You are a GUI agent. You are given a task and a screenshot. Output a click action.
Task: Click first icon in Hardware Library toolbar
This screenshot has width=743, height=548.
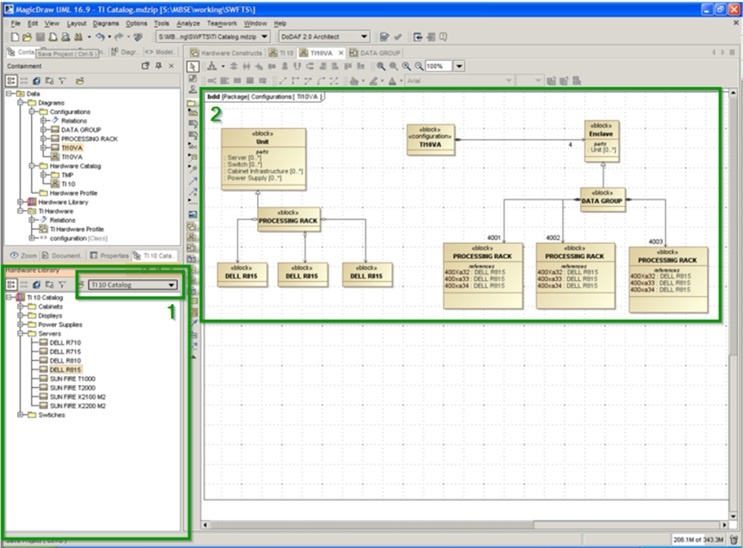11,284
